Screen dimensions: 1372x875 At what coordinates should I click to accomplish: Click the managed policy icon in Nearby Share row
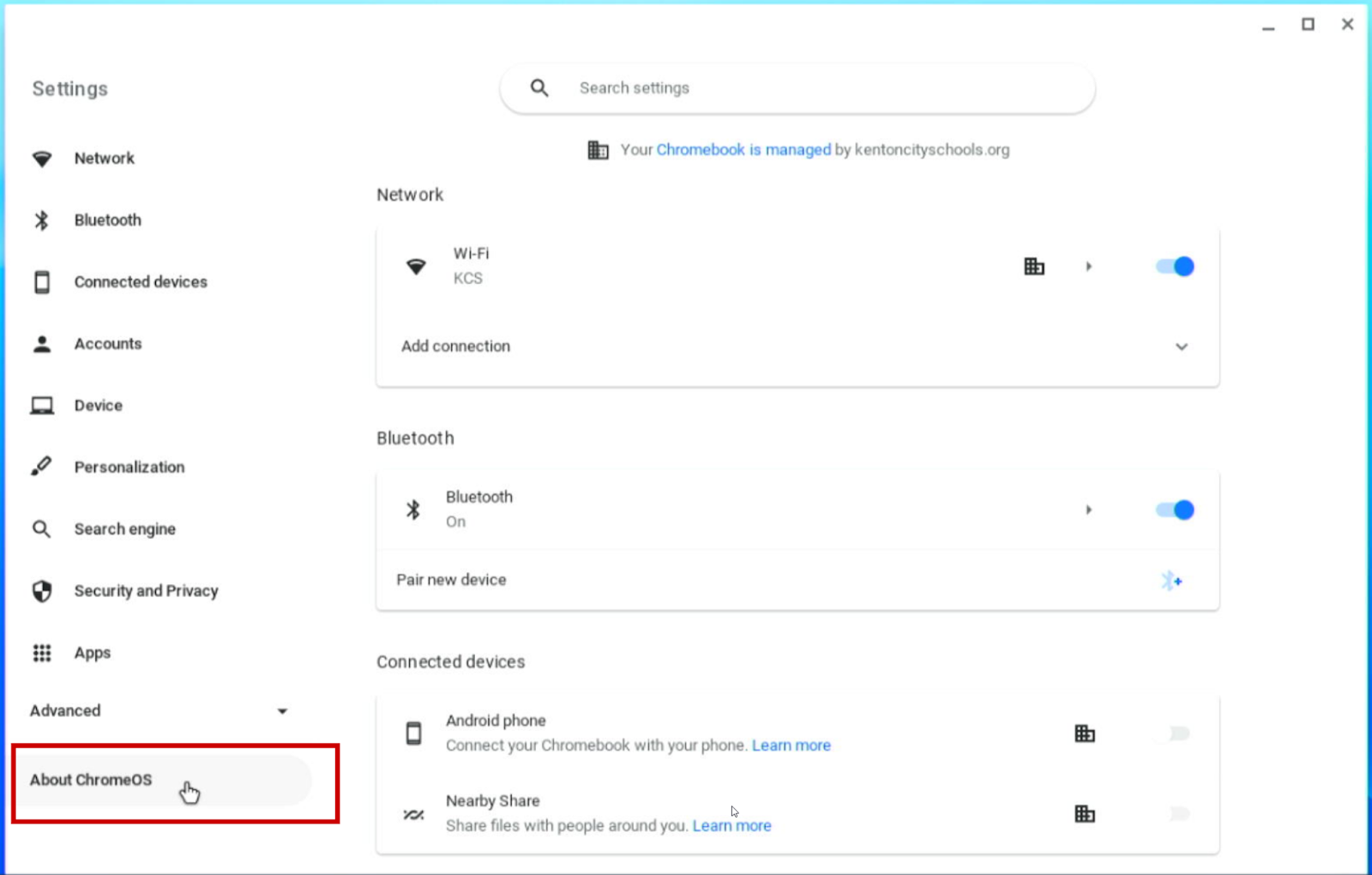coord(1085,813)
